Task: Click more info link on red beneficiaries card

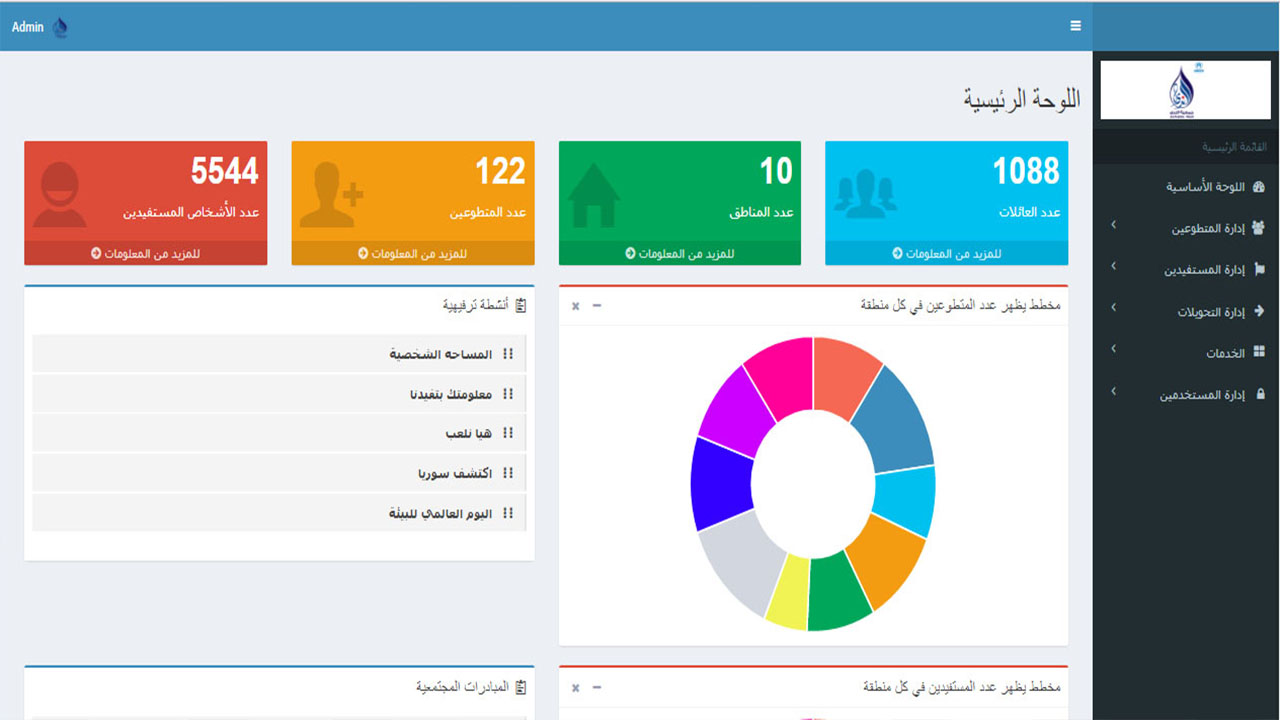Action: [145, 254]
